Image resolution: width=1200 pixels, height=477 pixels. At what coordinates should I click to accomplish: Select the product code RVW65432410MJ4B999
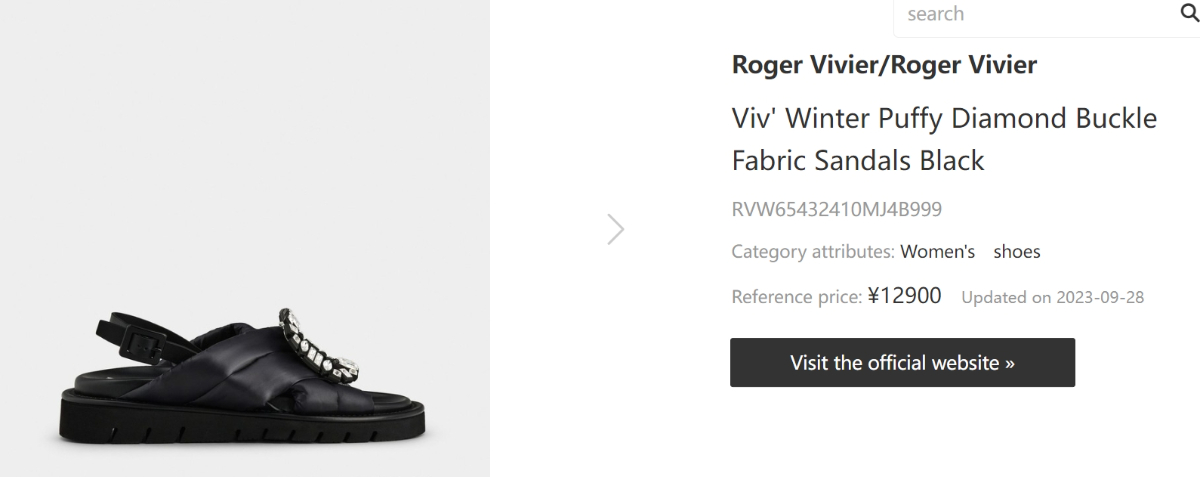click(836, 210)
